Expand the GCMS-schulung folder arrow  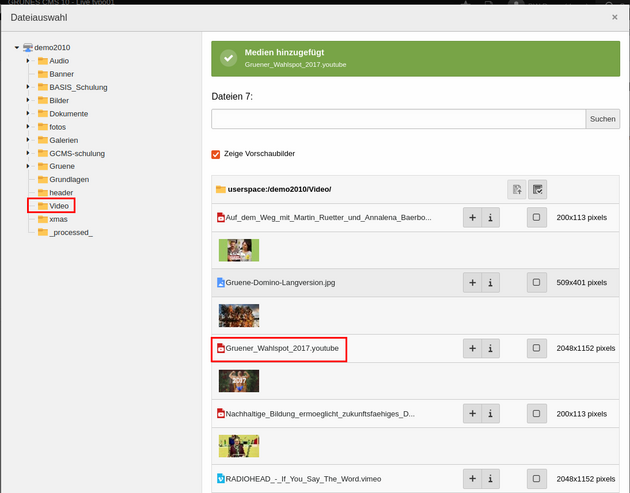pos(28,153)
